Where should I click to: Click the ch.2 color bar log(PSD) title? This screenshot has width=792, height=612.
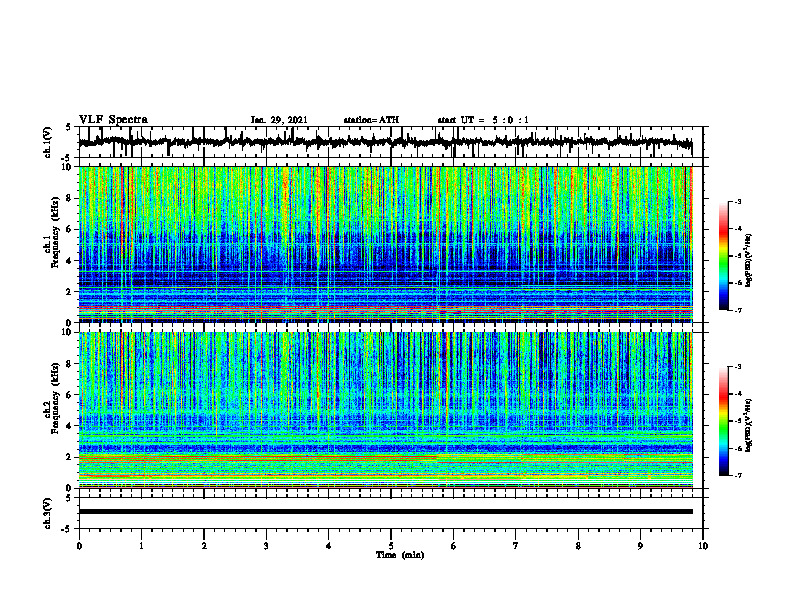pos(748,425)
